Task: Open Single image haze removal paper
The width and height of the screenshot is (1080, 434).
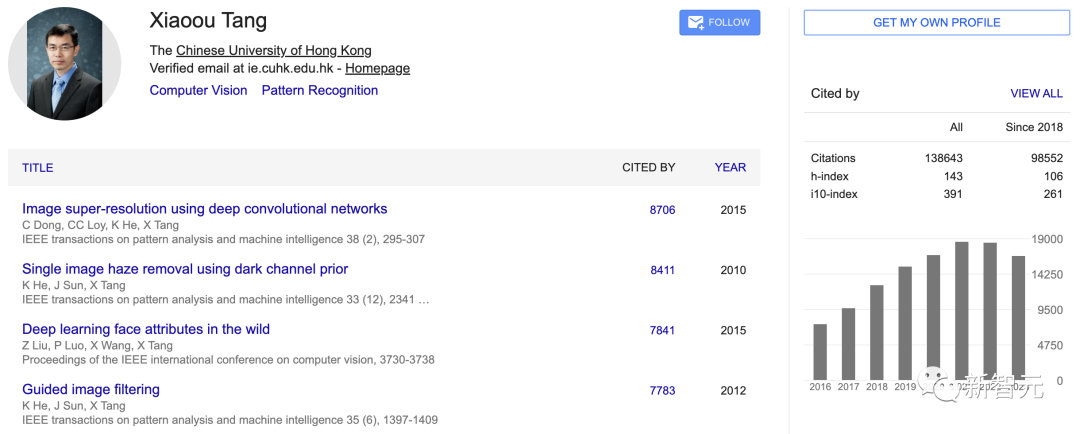Action: coord(185,269)
